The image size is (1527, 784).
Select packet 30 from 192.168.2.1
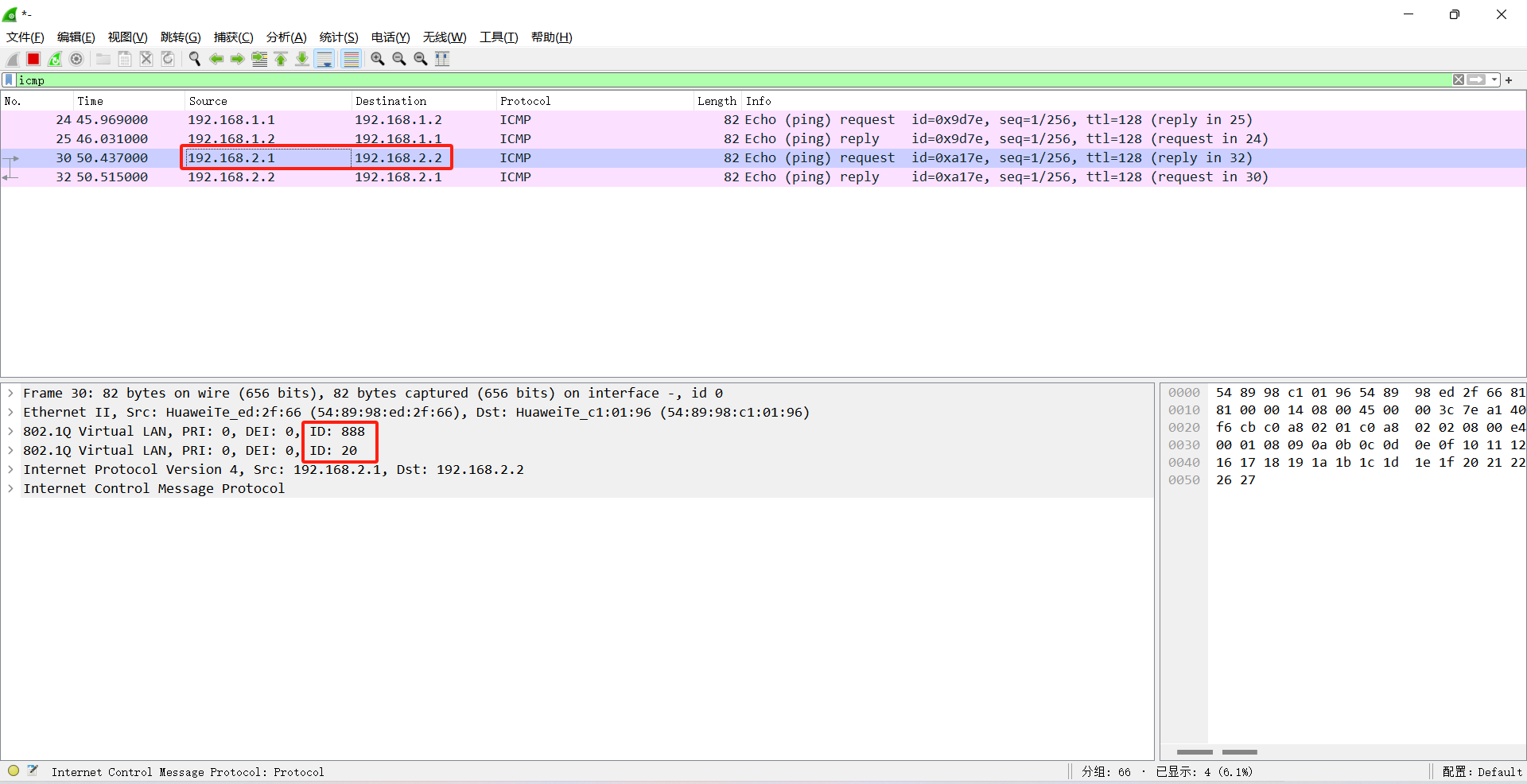tap(763, 158)
